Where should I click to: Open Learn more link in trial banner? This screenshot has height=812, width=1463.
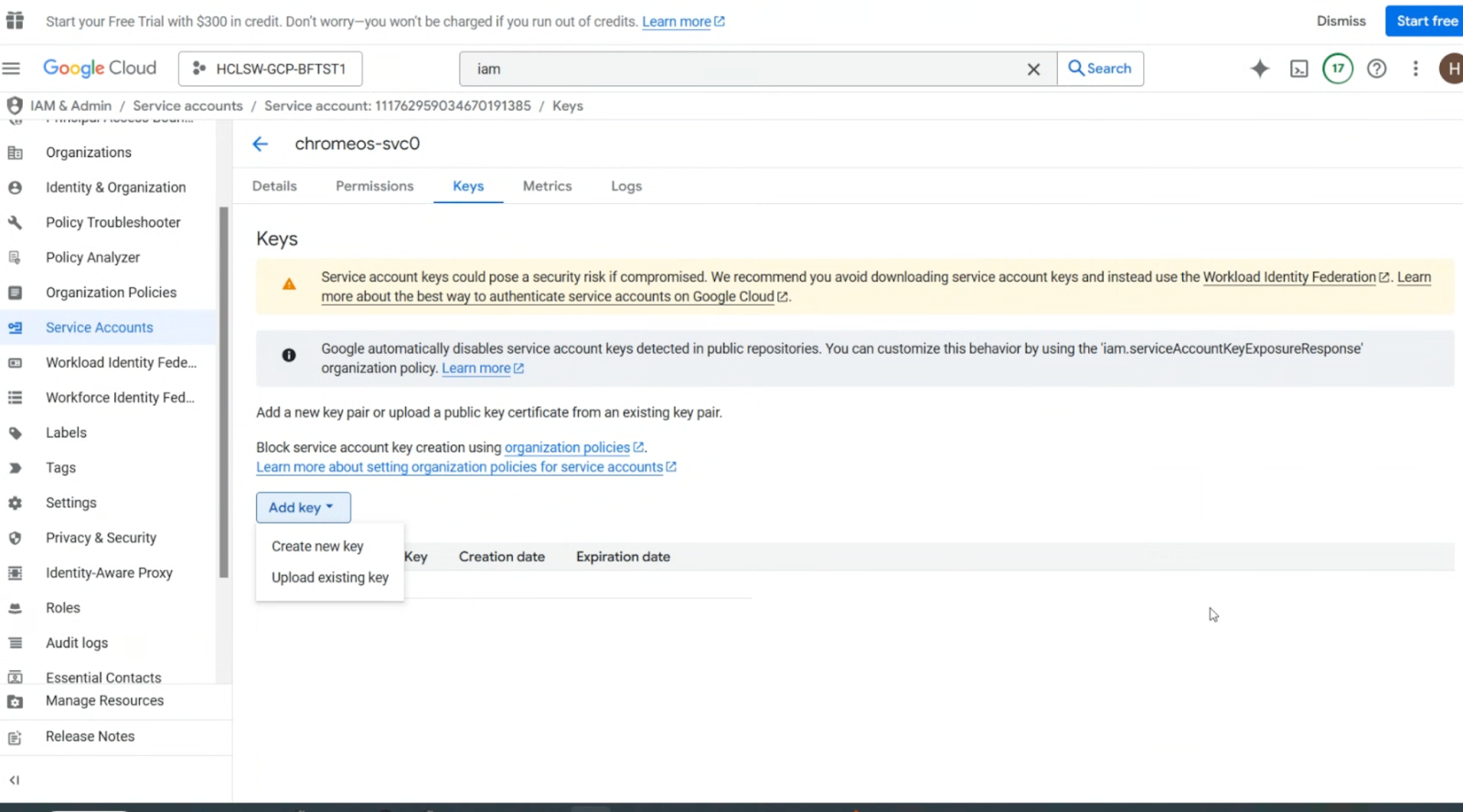[x=683, y=22]
